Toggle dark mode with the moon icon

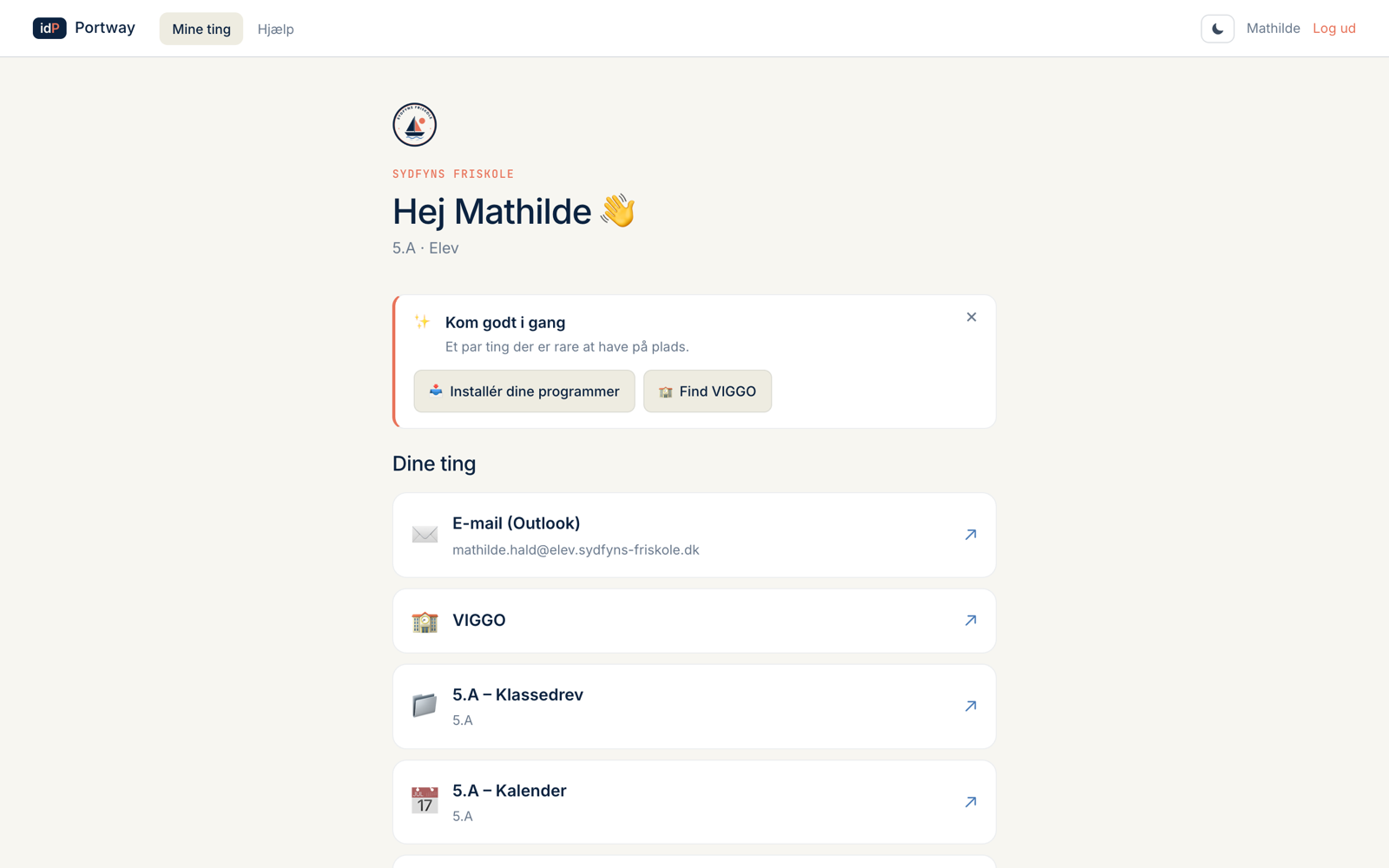click(x=1217, y=29)
